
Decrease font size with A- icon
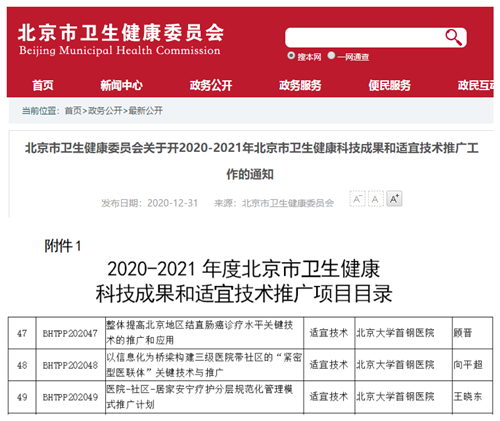point(357,199)
